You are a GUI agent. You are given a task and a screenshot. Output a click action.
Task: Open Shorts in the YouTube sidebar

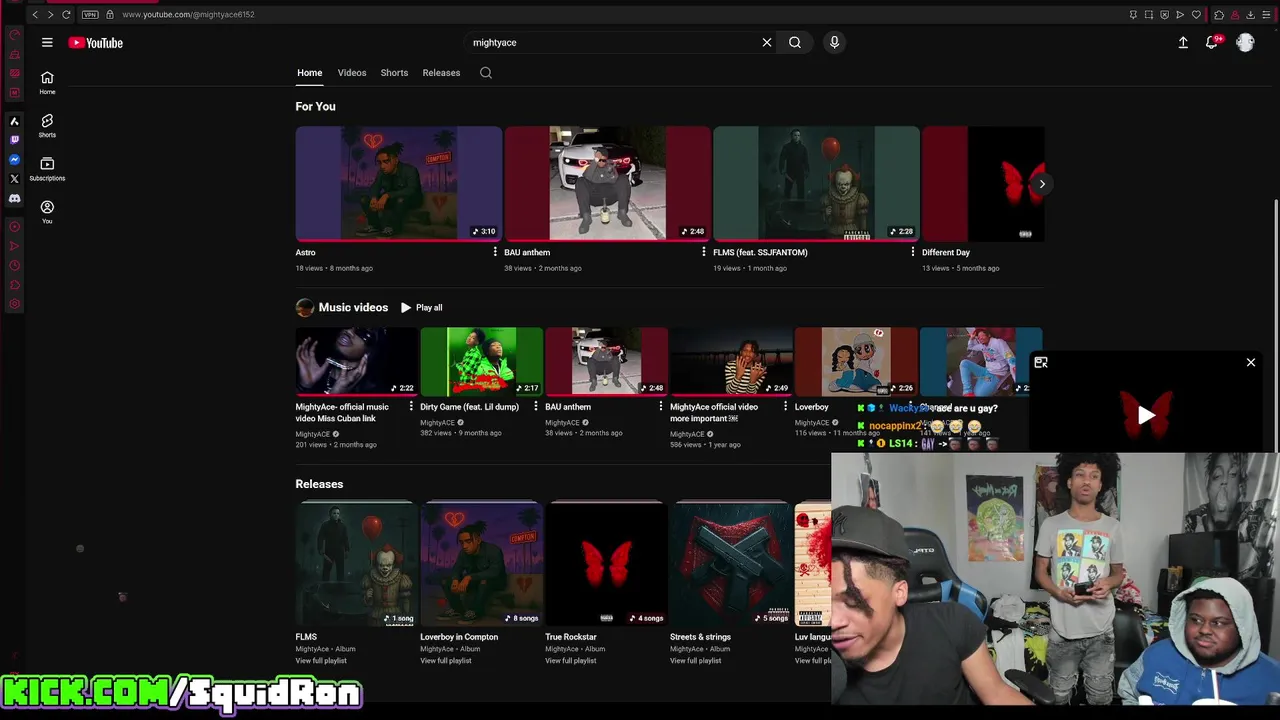point(47,126)
